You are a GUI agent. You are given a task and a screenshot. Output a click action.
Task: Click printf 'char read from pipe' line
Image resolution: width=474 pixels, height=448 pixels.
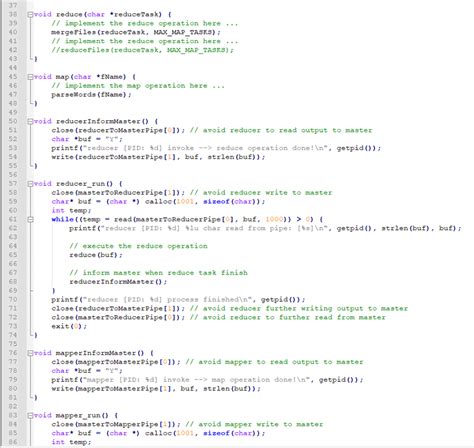265,228
